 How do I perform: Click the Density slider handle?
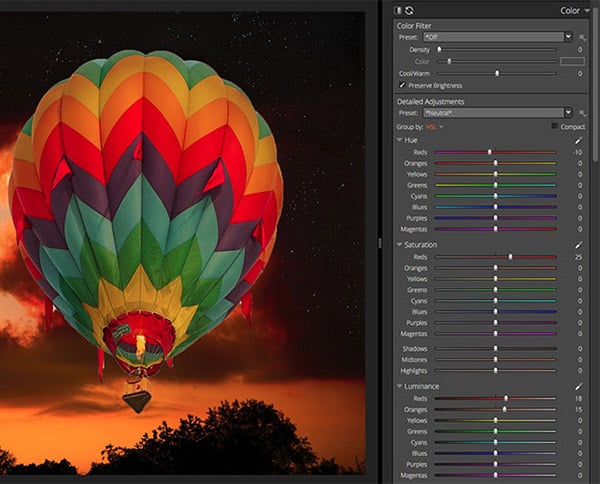439,49
